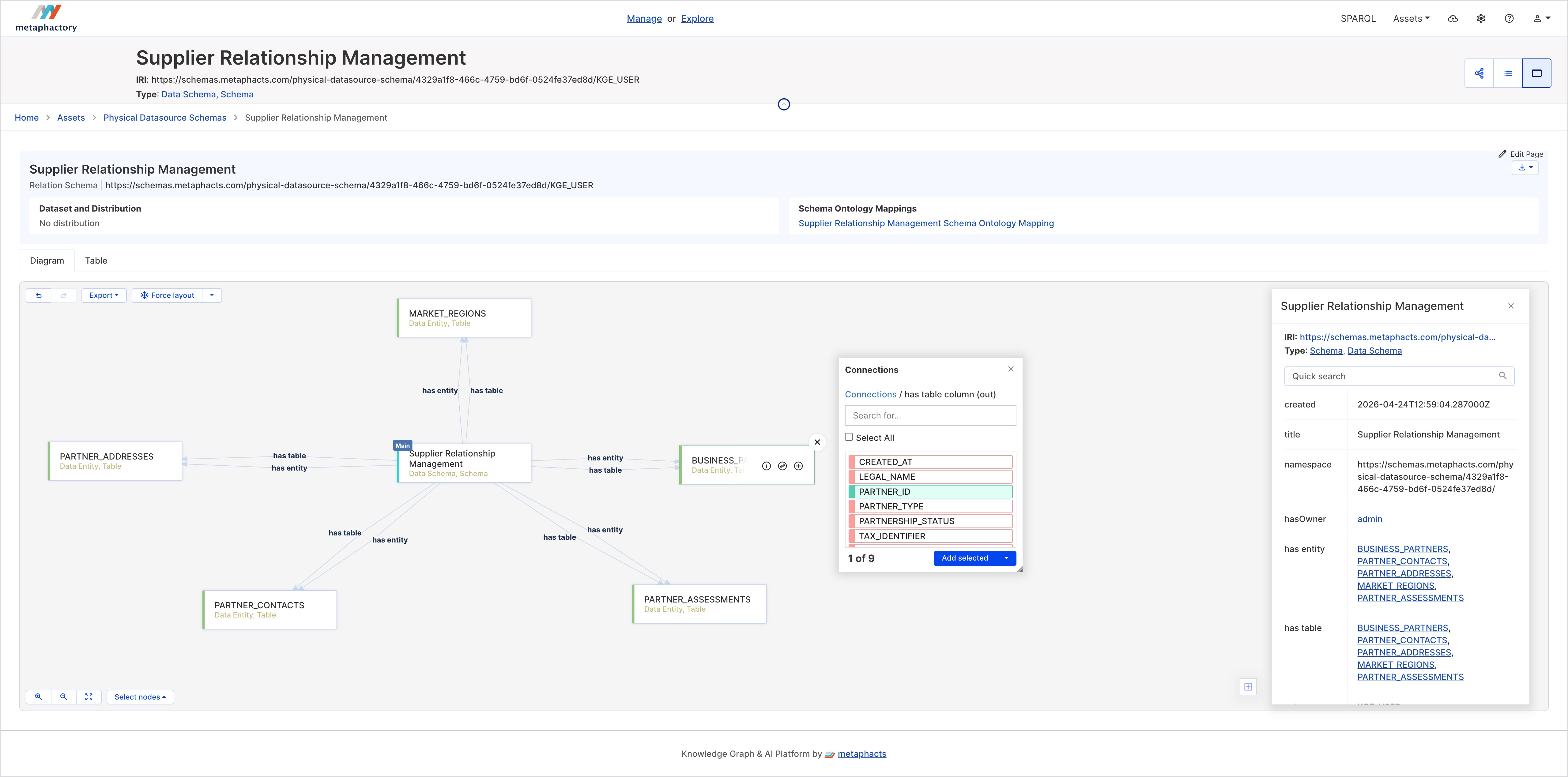The width and height of the screenshot is (1568, 777).
Task: Expand Force layout options arrow
Action: [212, 295]
